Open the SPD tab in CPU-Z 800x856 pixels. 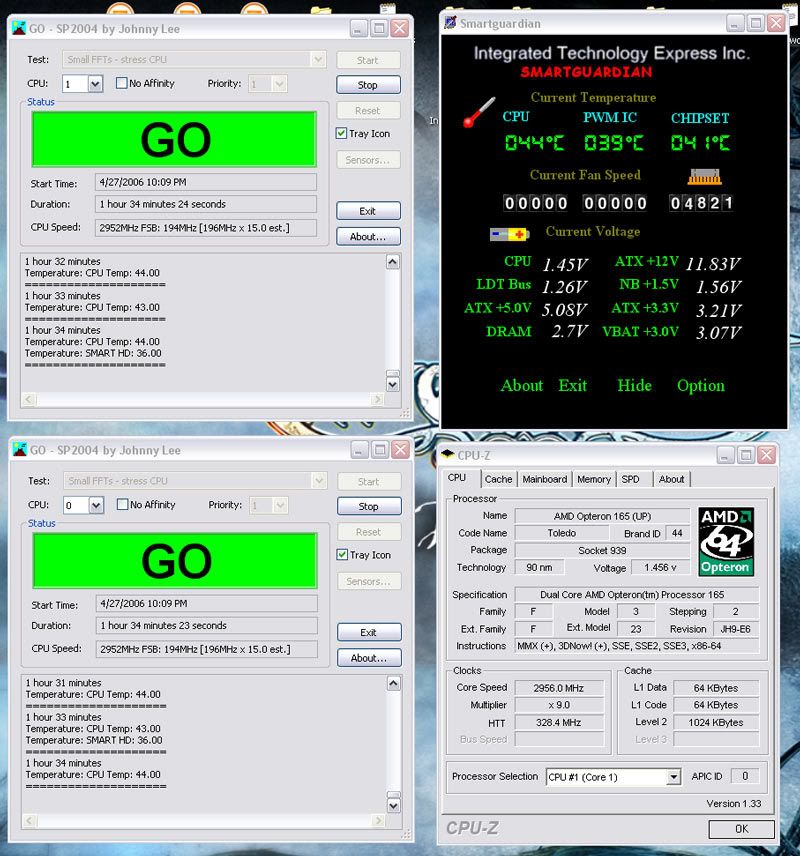(x=631, y=479)
